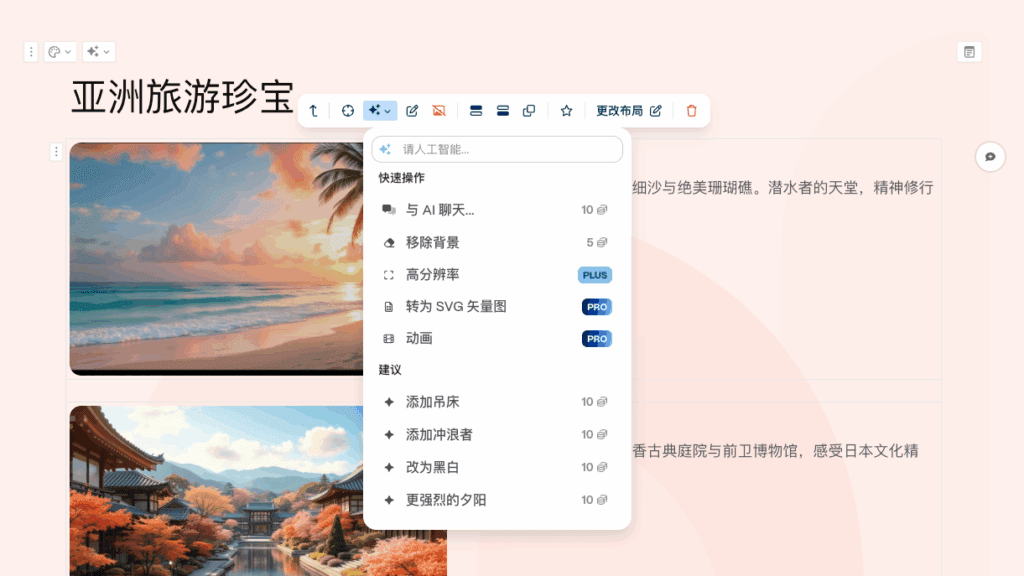Click the focal point crosshair icon
The image size is (1024, 576).
pos(347,111)
